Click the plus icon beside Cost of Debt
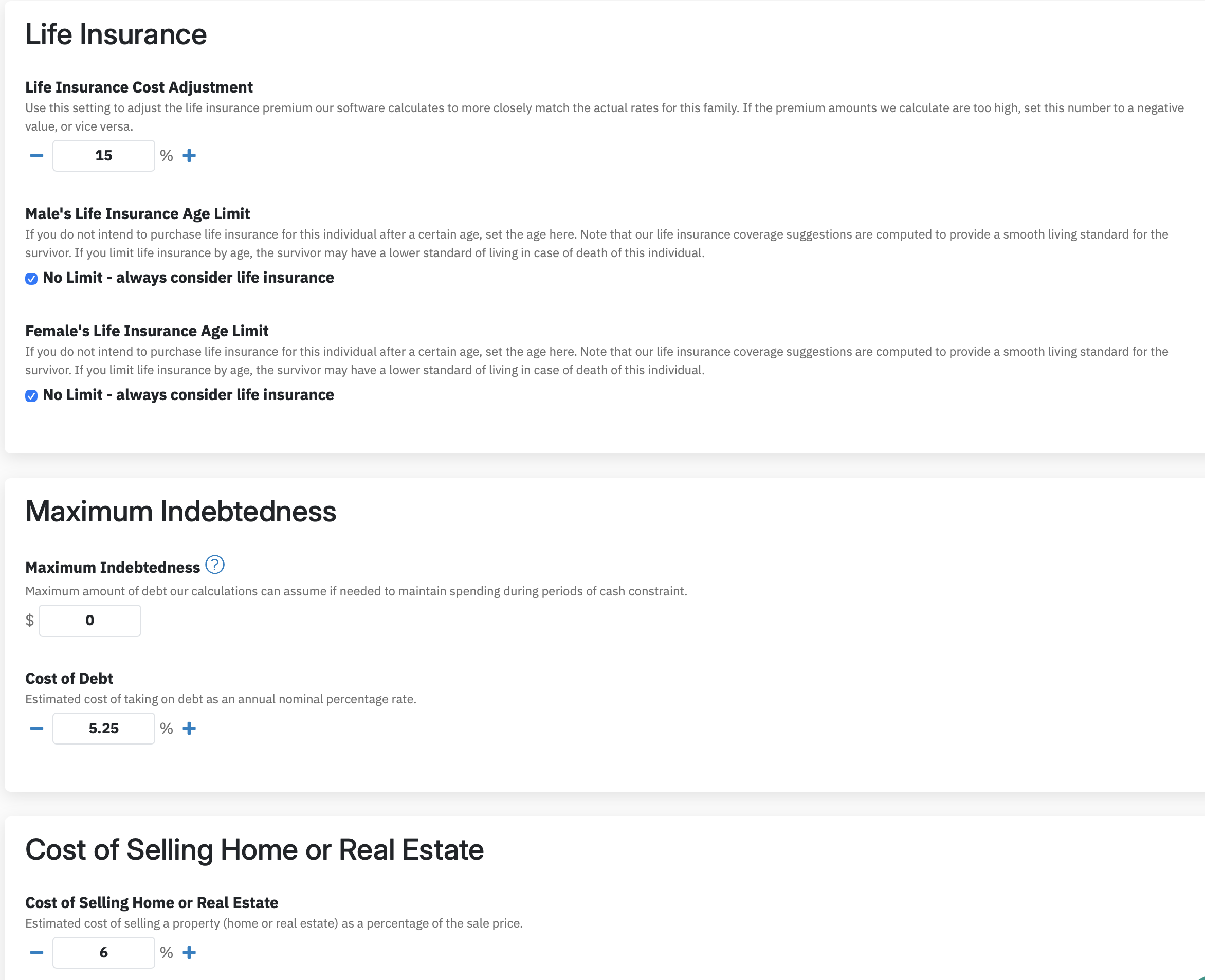Screen dimensions: 1205x980 189,728
